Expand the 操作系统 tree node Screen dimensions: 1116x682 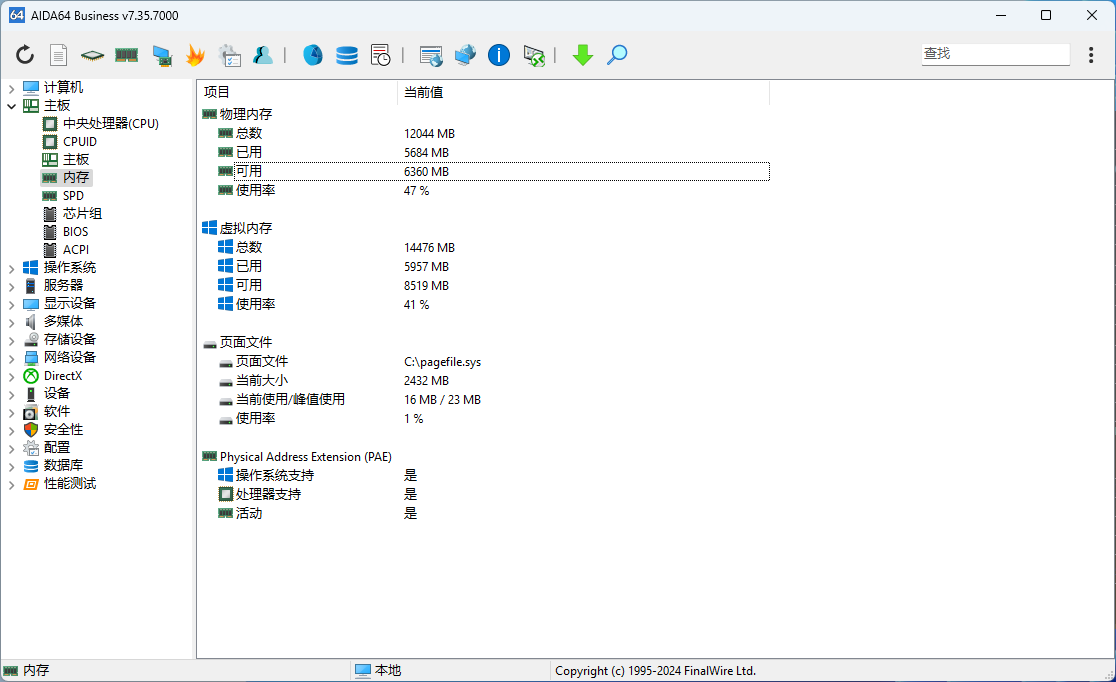coord(11,268)
